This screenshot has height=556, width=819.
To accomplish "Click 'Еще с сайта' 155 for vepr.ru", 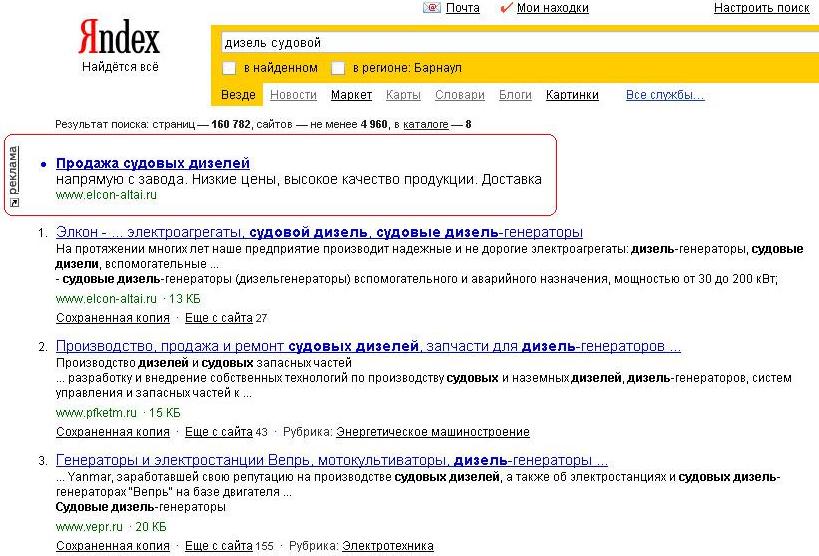I will [219, 546].
